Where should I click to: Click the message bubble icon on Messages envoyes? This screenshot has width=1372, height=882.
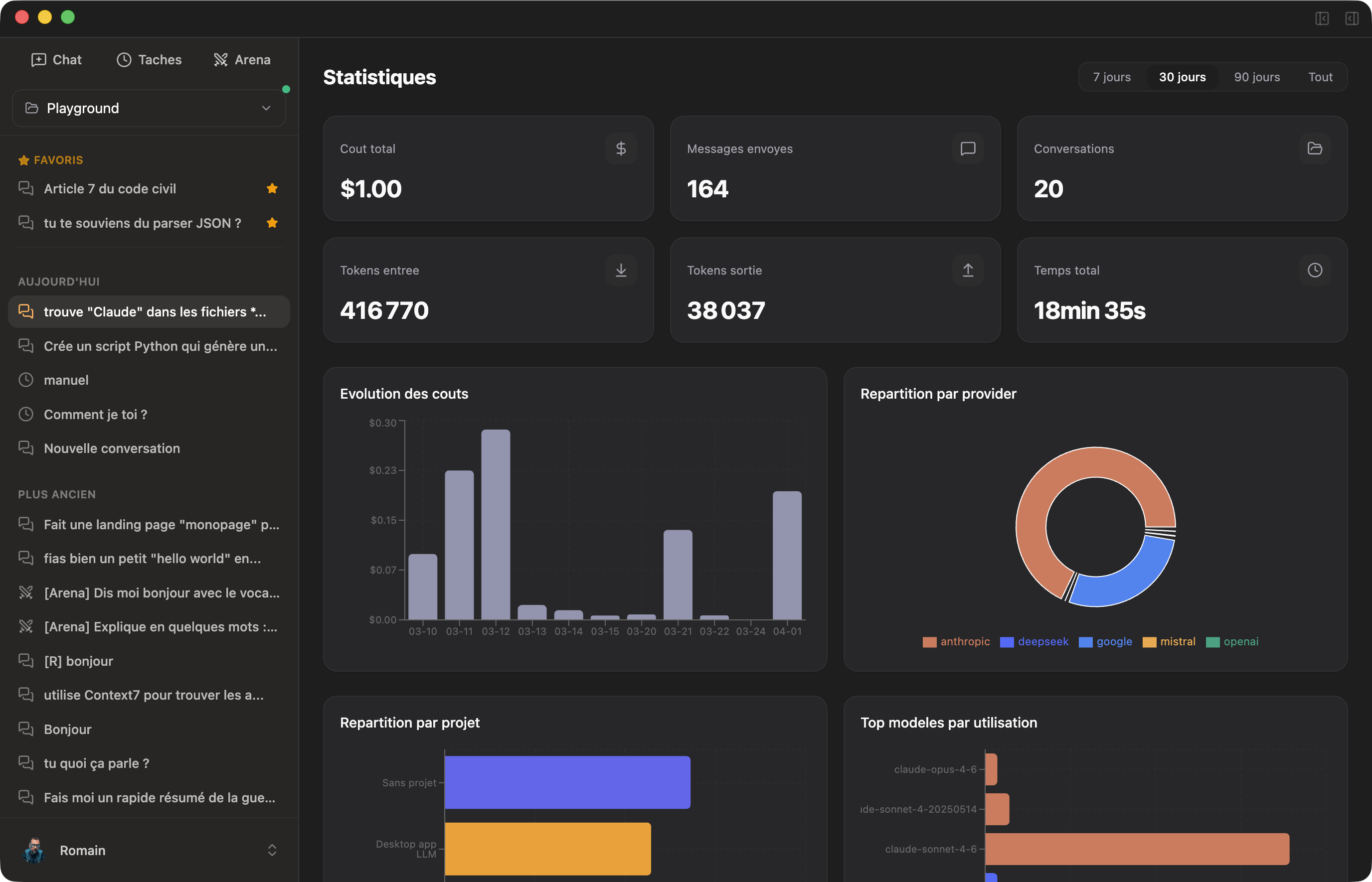pyautogui.click(x=968, y=148)
